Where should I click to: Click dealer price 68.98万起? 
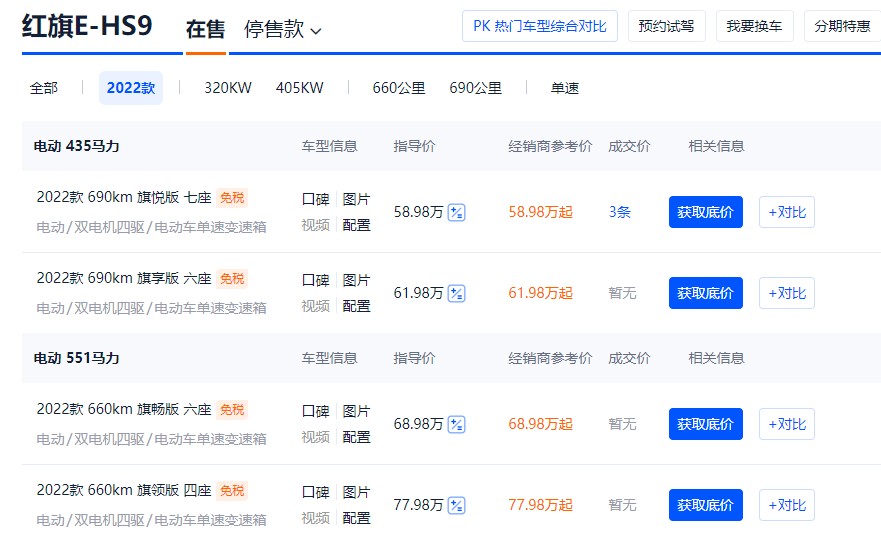(541, 424)
